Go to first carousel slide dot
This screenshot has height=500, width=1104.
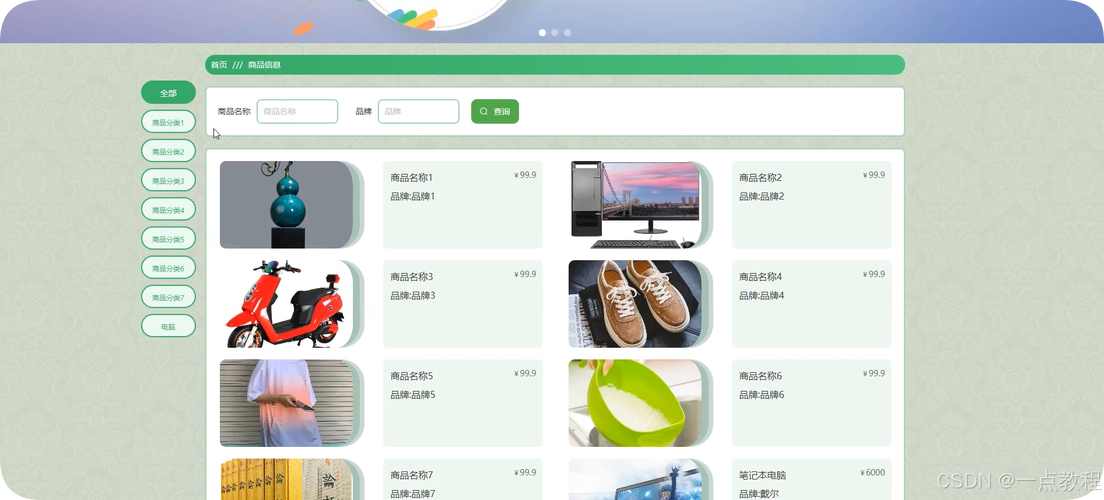click(542, 32)
